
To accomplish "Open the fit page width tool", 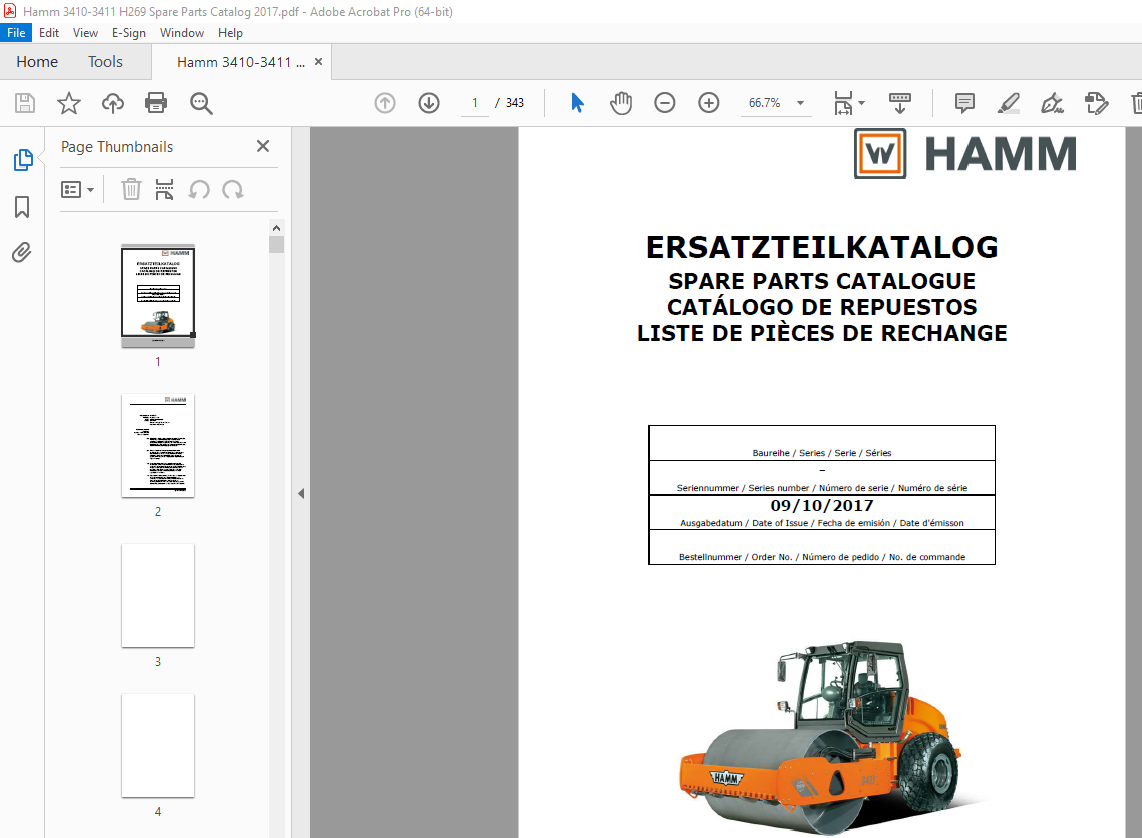I will pos(843,103).
